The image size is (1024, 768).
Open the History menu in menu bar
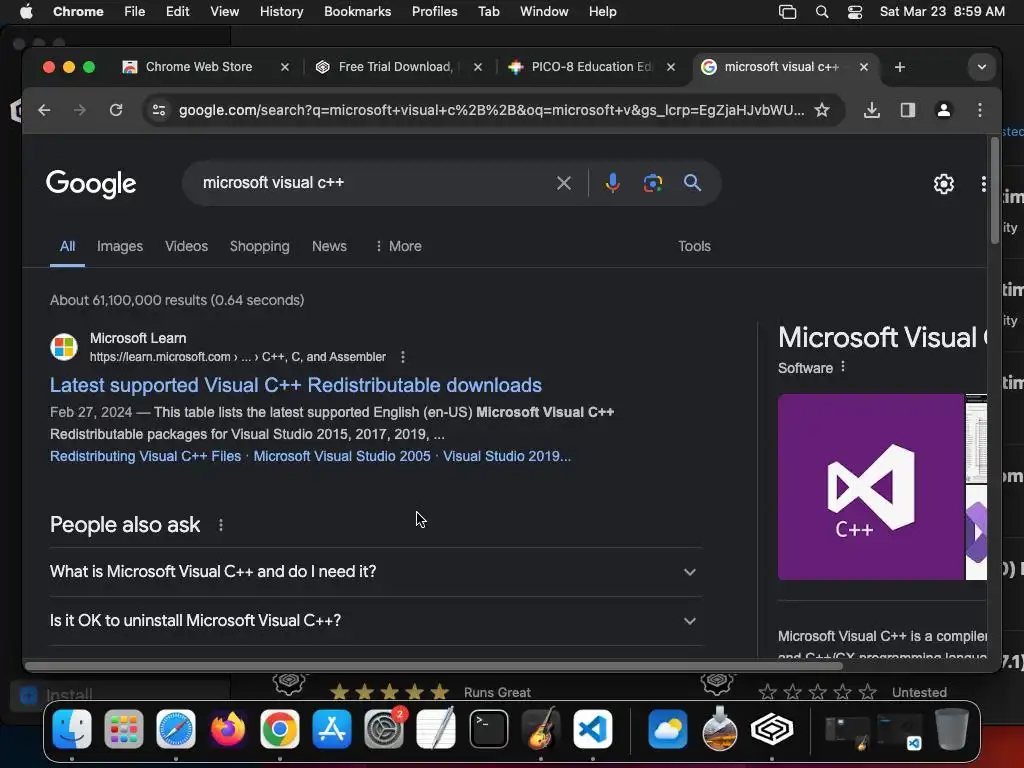click(x=281, y=12)
